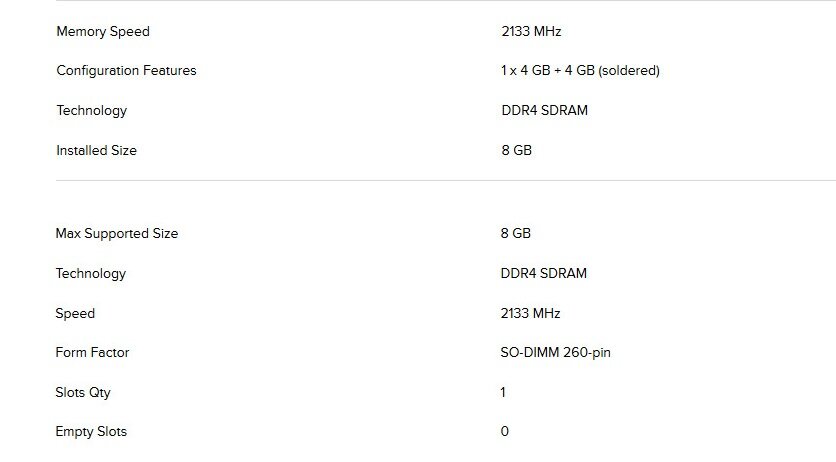Select the 8 GB value for Max Supported Size

[x=515, y=233]
